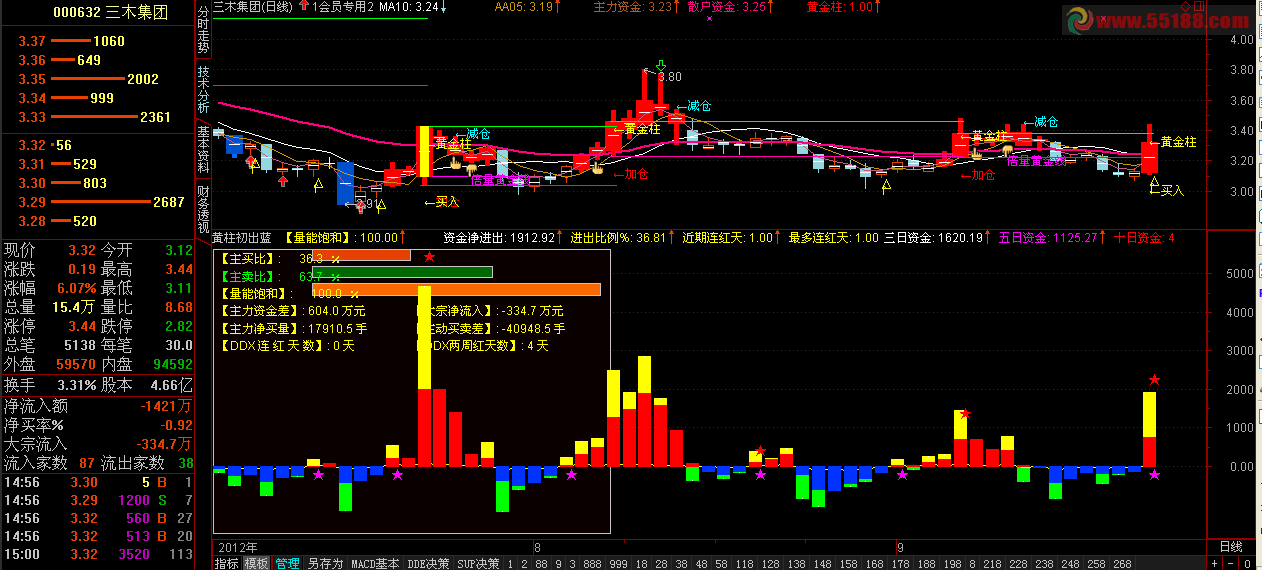Viewport: 1262px width, 570px height.
Task: Click the magenta star below the latest volume bar
Action: (1154, 475)
